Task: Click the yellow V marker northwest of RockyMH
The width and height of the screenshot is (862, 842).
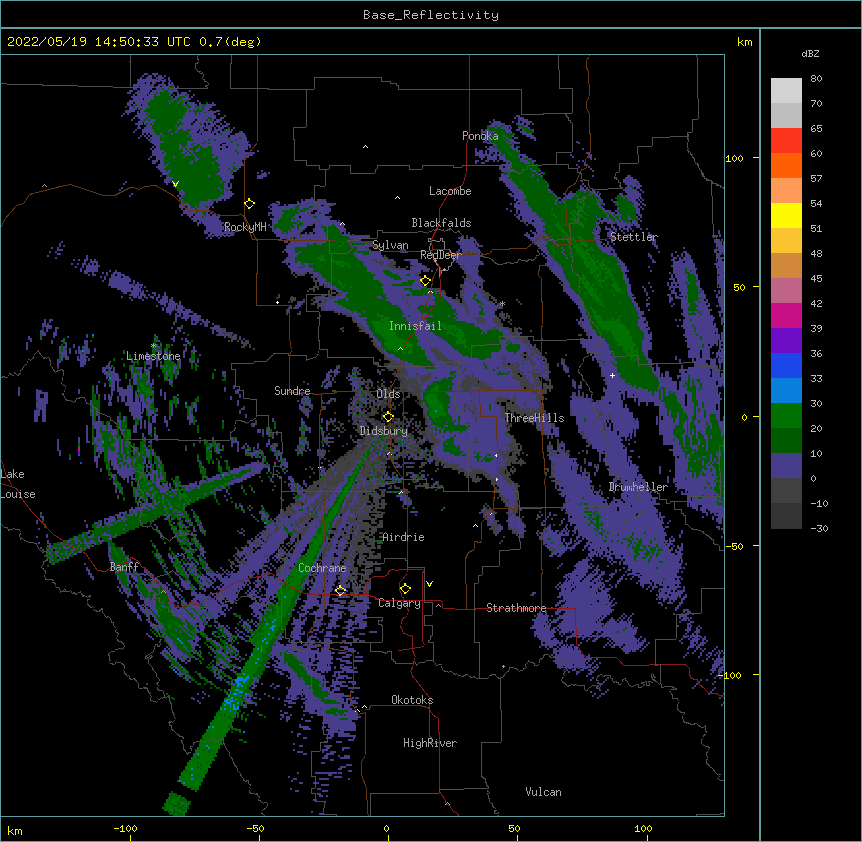Action: pos(175,184)
